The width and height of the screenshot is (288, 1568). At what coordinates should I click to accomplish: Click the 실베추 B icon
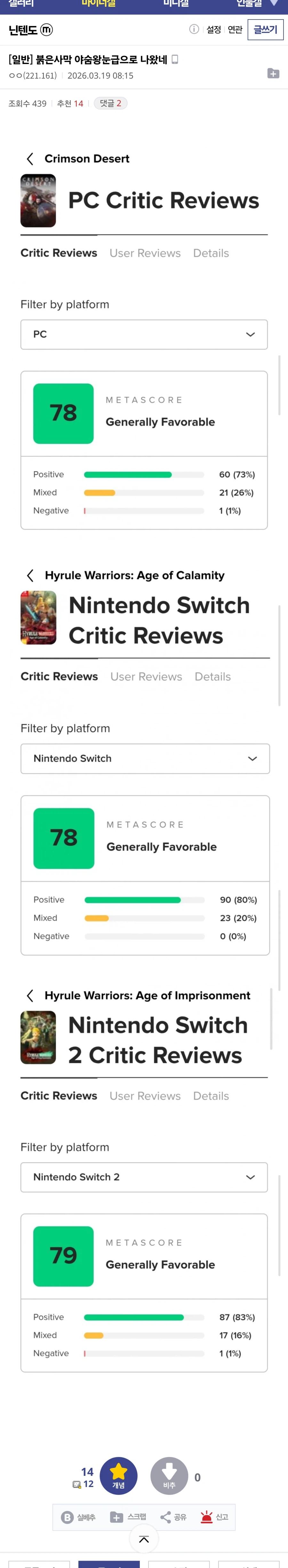coord(68,1517)
